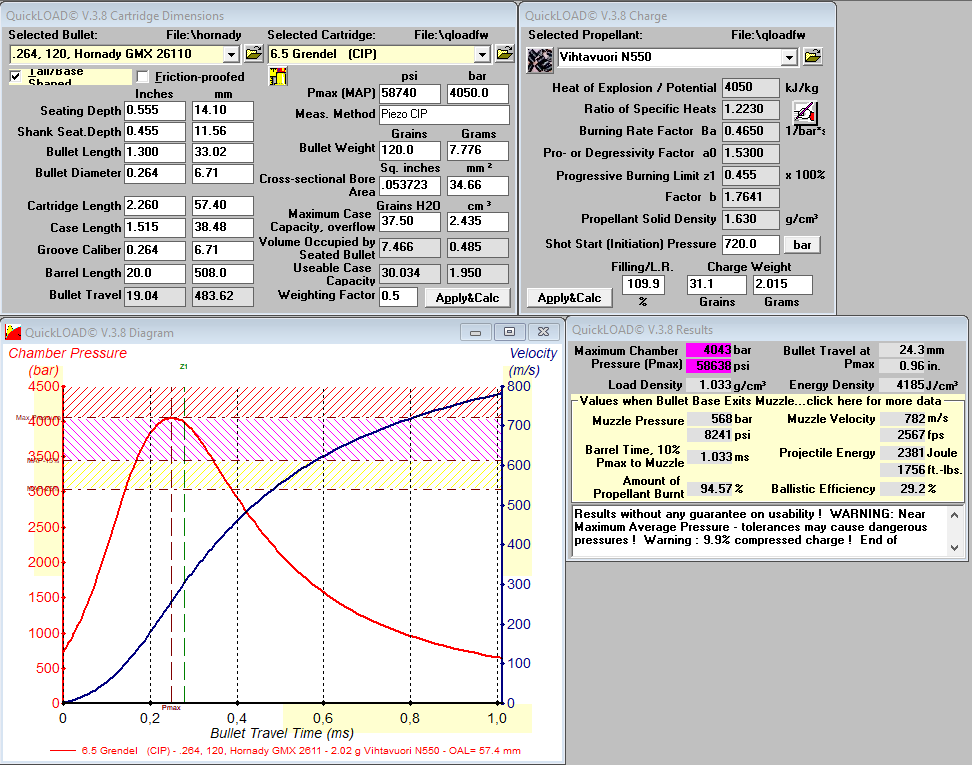Click the propellant grains picture icon

tap(540, 61)
